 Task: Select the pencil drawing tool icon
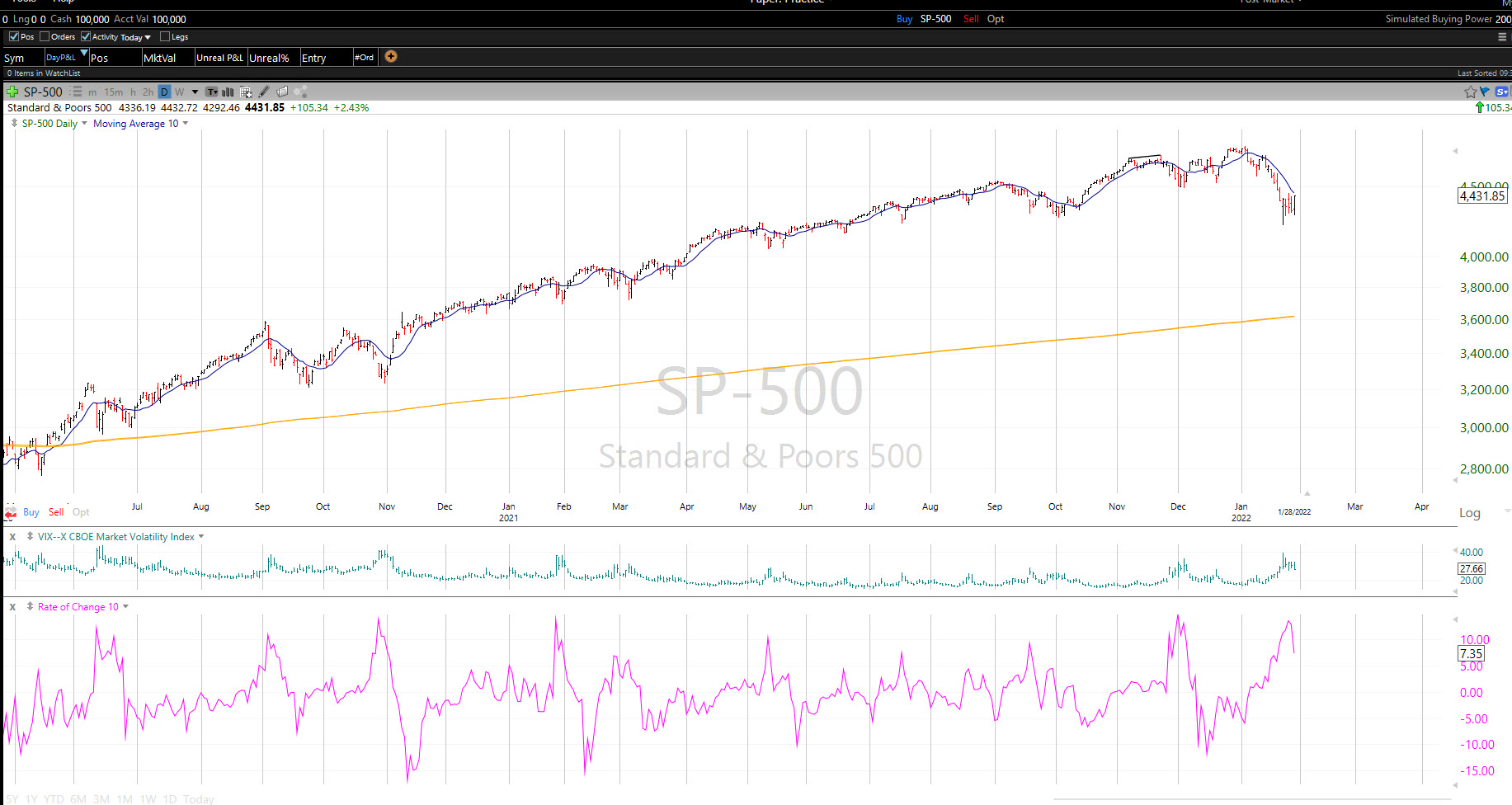point(264,92)
